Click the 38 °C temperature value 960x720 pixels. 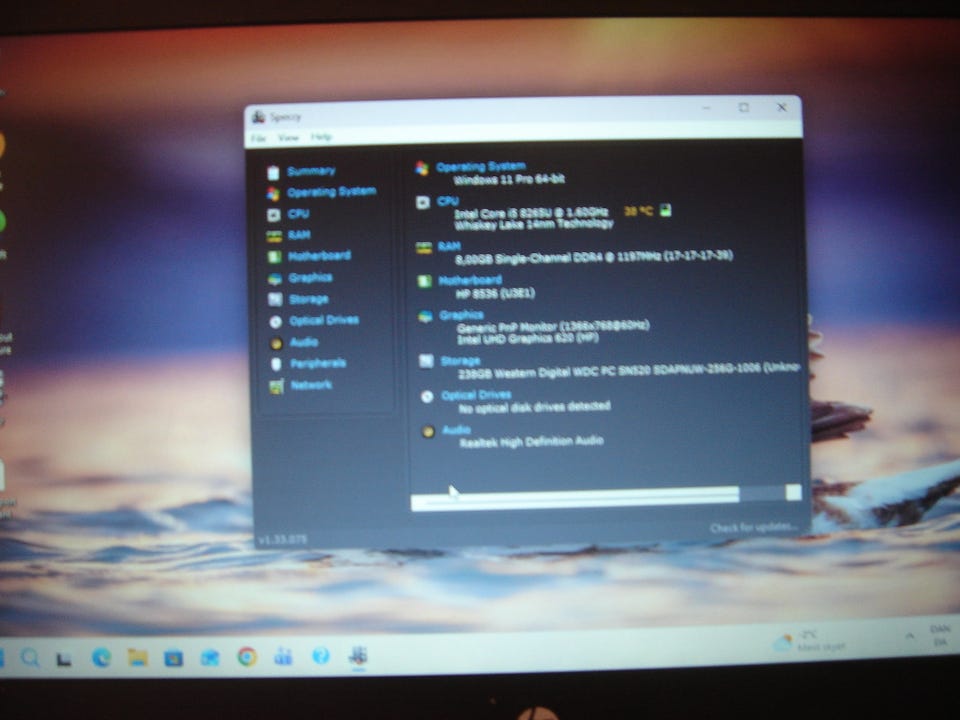coord(639,211)
